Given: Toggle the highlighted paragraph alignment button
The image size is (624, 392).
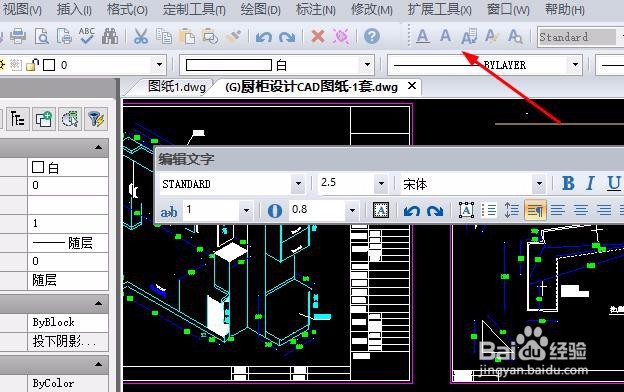Looking at the screenshot, I should (535, 210).
